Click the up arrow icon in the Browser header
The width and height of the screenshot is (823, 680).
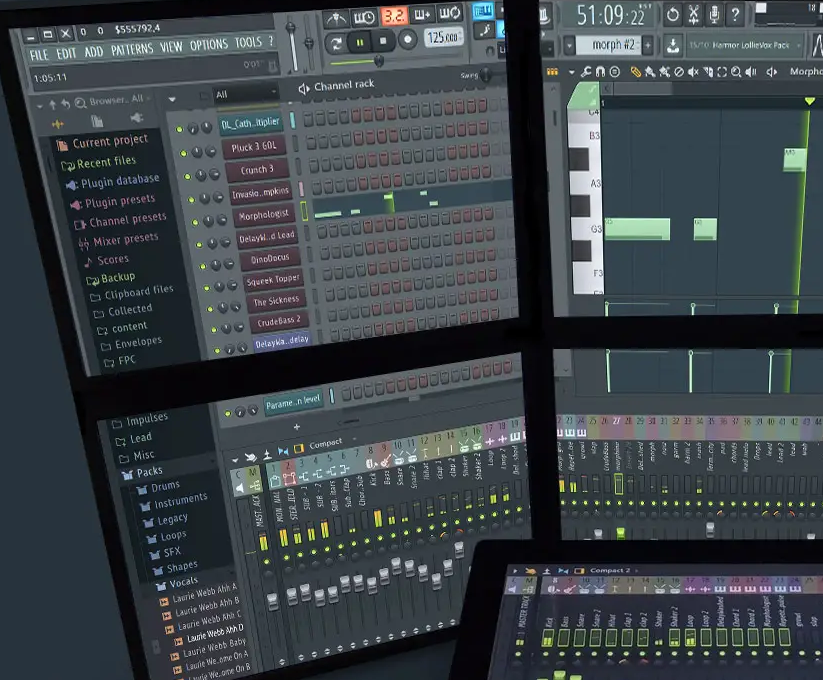click(52, 104)
